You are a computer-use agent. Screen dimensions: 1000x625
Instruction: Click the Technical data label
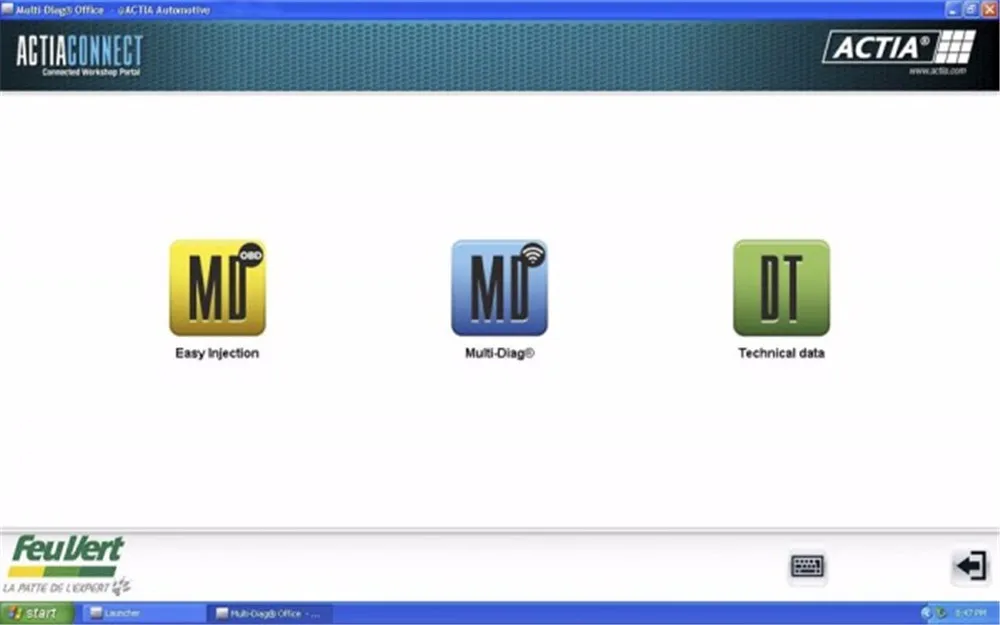(x=781, y=353)
